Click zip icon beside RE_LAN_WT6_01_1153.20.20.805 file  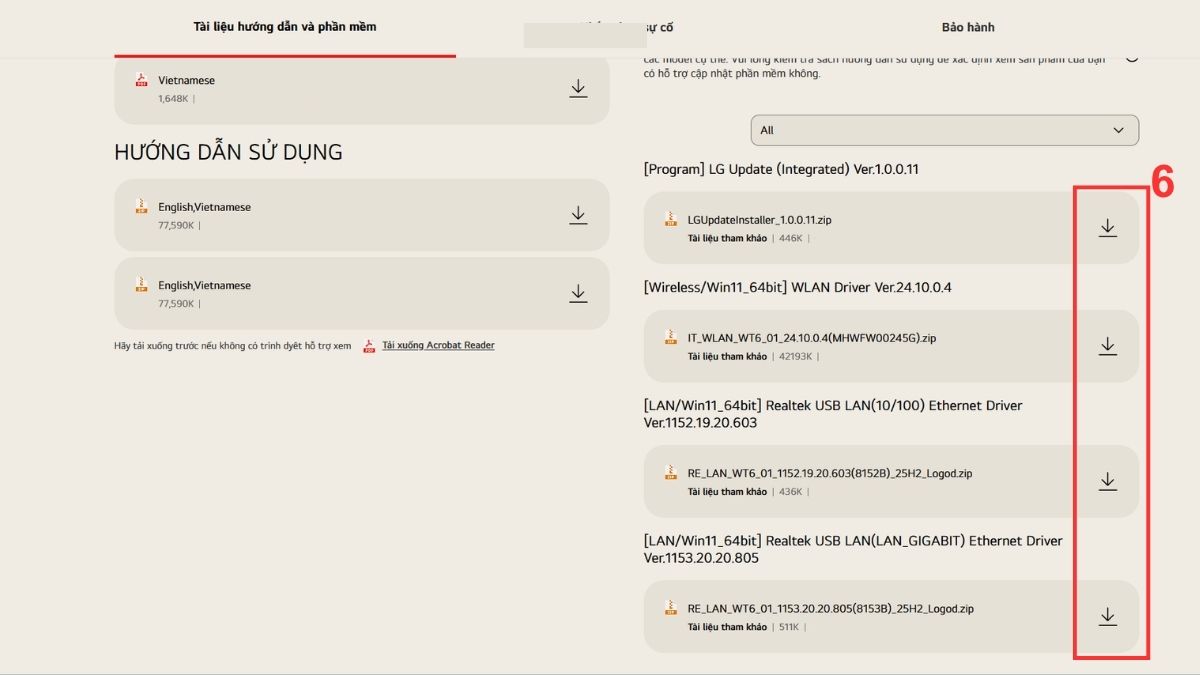pos(671,607)
